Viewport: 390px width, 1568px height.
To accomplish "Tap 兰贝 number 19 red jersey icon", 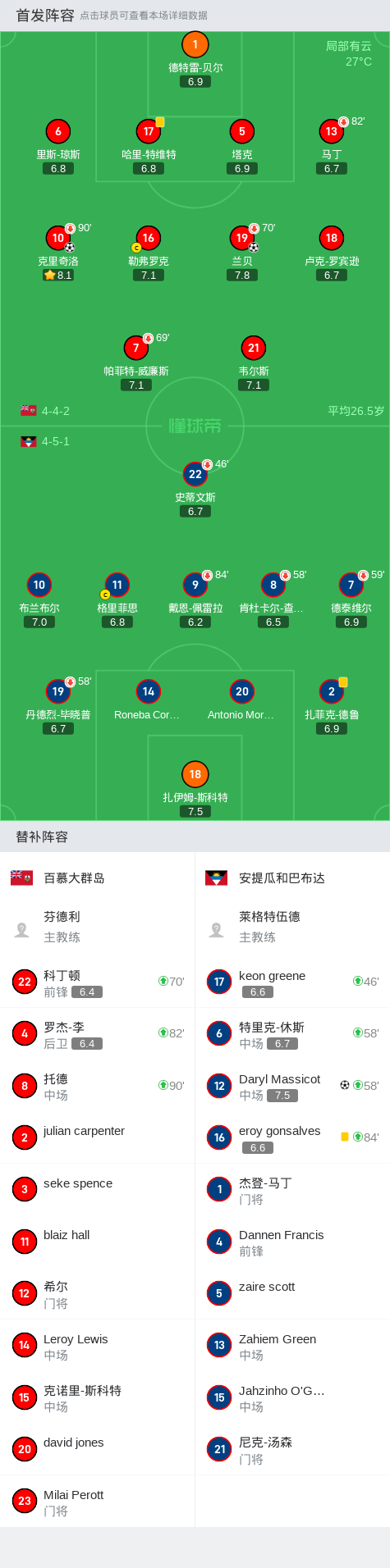I will (x=242, y=238).
